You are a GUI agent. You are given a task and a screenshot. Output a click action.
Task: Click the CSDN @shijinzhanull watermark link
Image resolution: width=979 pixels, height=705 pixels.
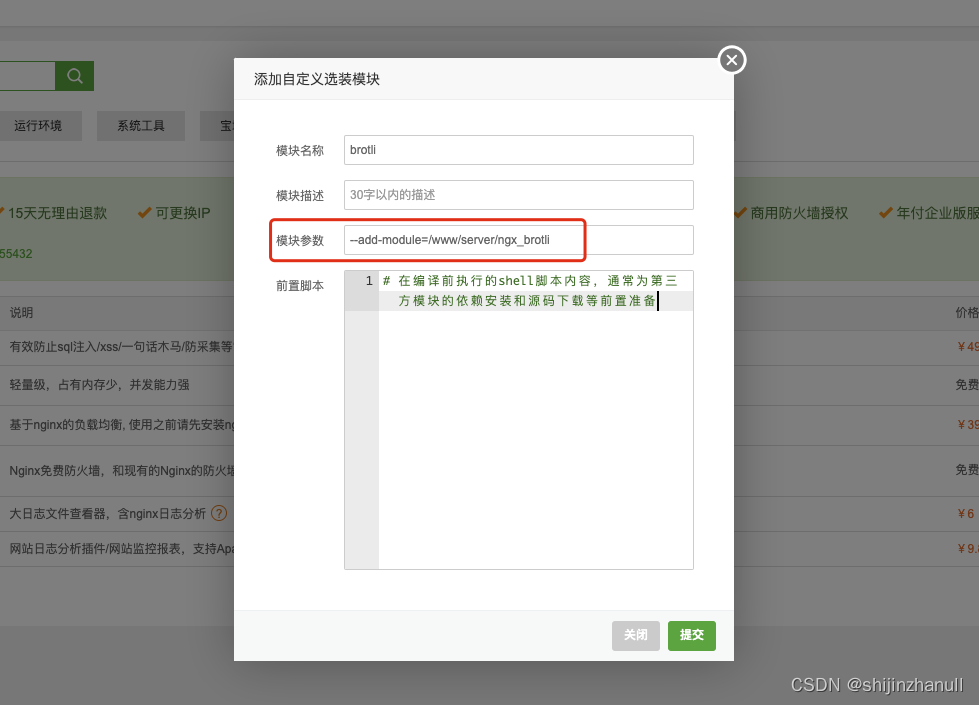[x=879, y=686]
